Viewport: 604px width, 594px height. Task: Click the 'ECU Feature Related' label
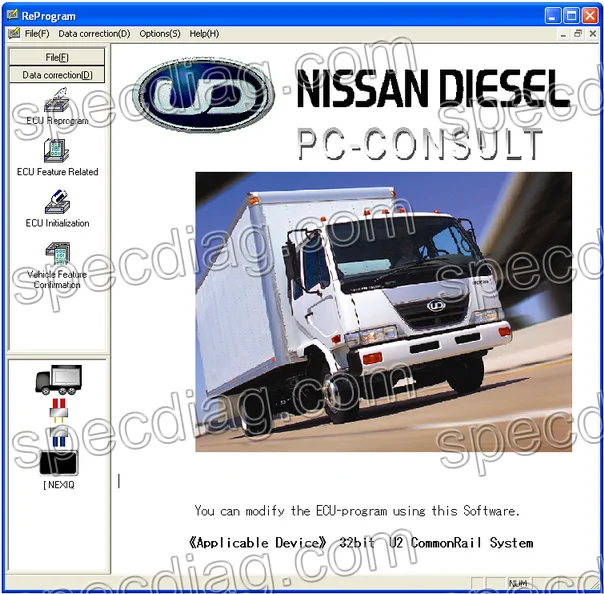[x=57, y=172]
